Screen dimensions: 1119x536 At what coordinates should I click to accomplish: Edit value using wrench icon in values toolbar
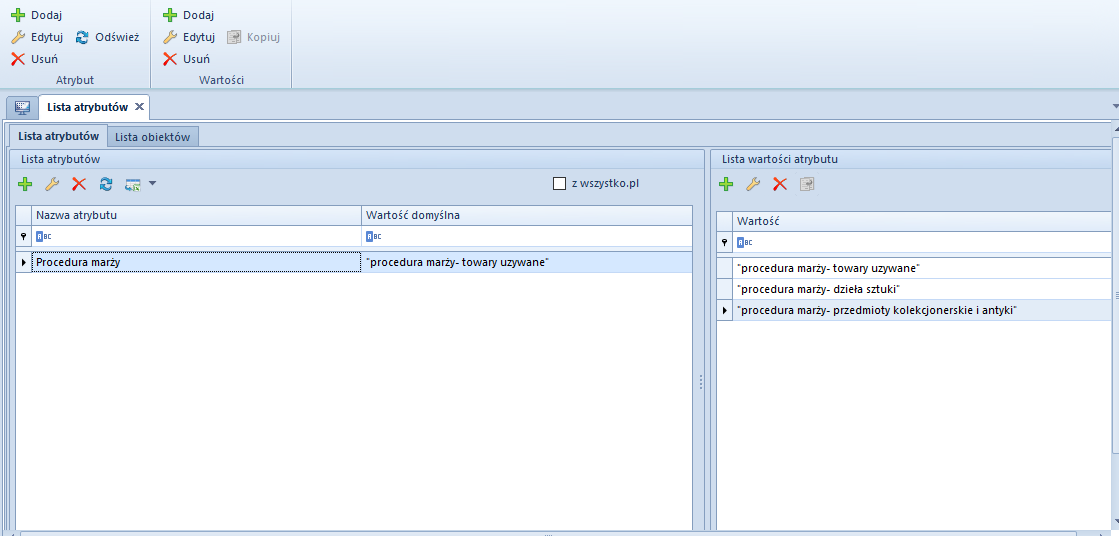pos(753,184)
